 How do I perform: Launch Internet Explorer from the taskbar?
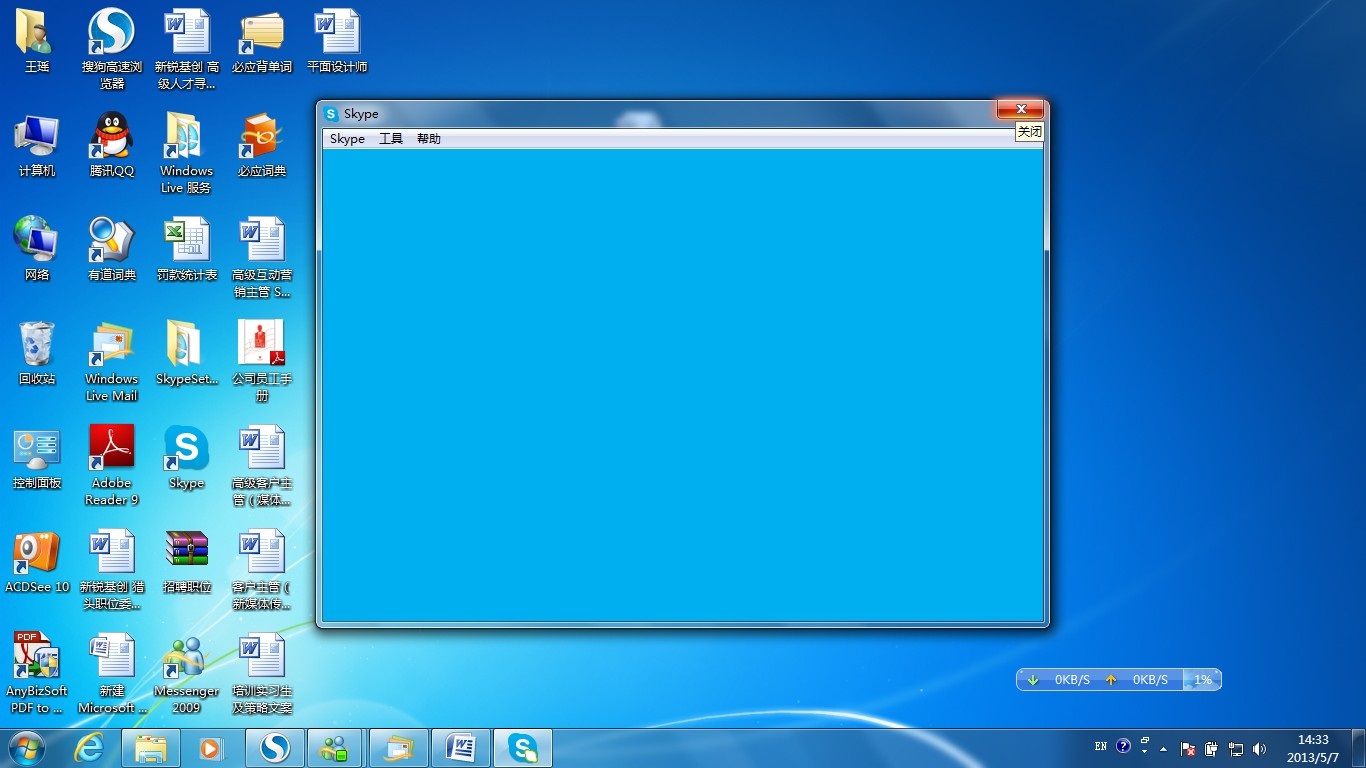pos(90,748)
